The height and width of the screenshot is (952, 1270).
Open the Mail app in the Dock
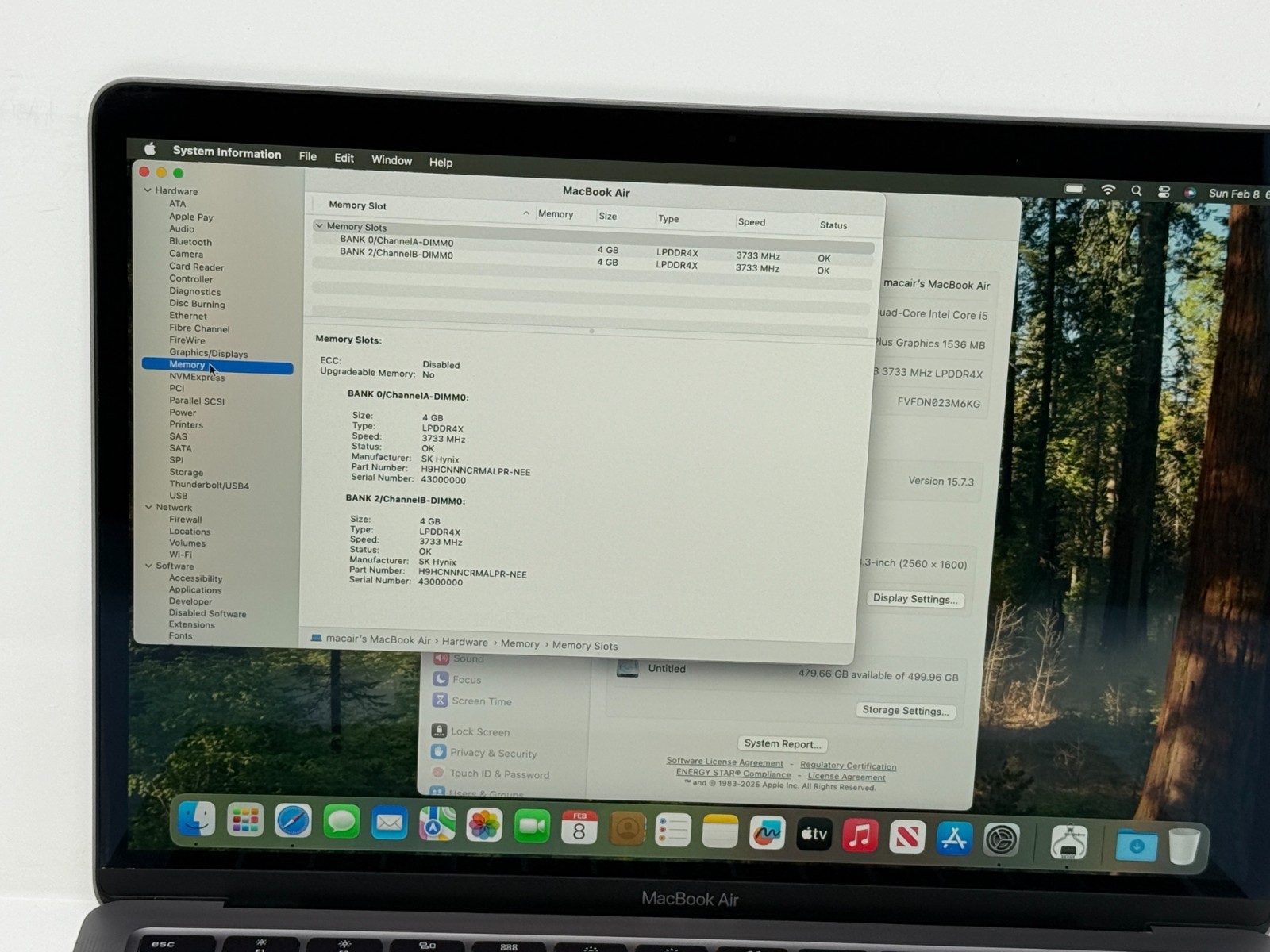coord(389,823)
